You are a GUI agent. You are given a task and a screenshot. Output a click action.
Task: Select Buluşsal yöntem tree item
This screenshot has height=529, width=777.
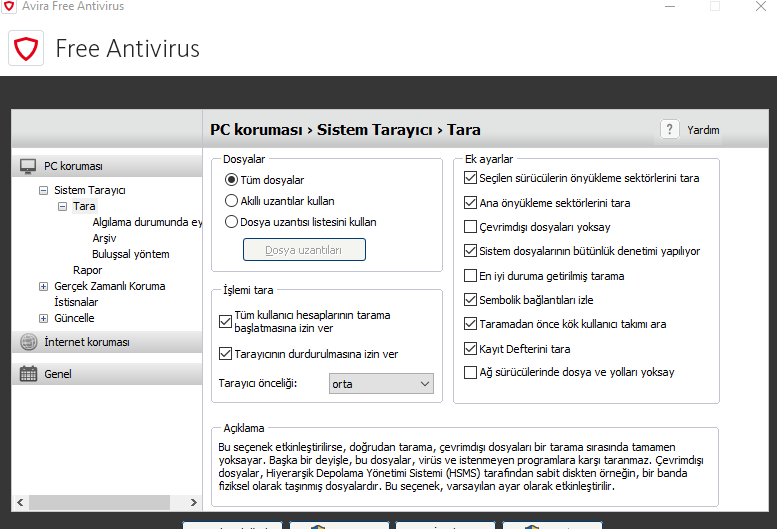click(x=131, y=254)
